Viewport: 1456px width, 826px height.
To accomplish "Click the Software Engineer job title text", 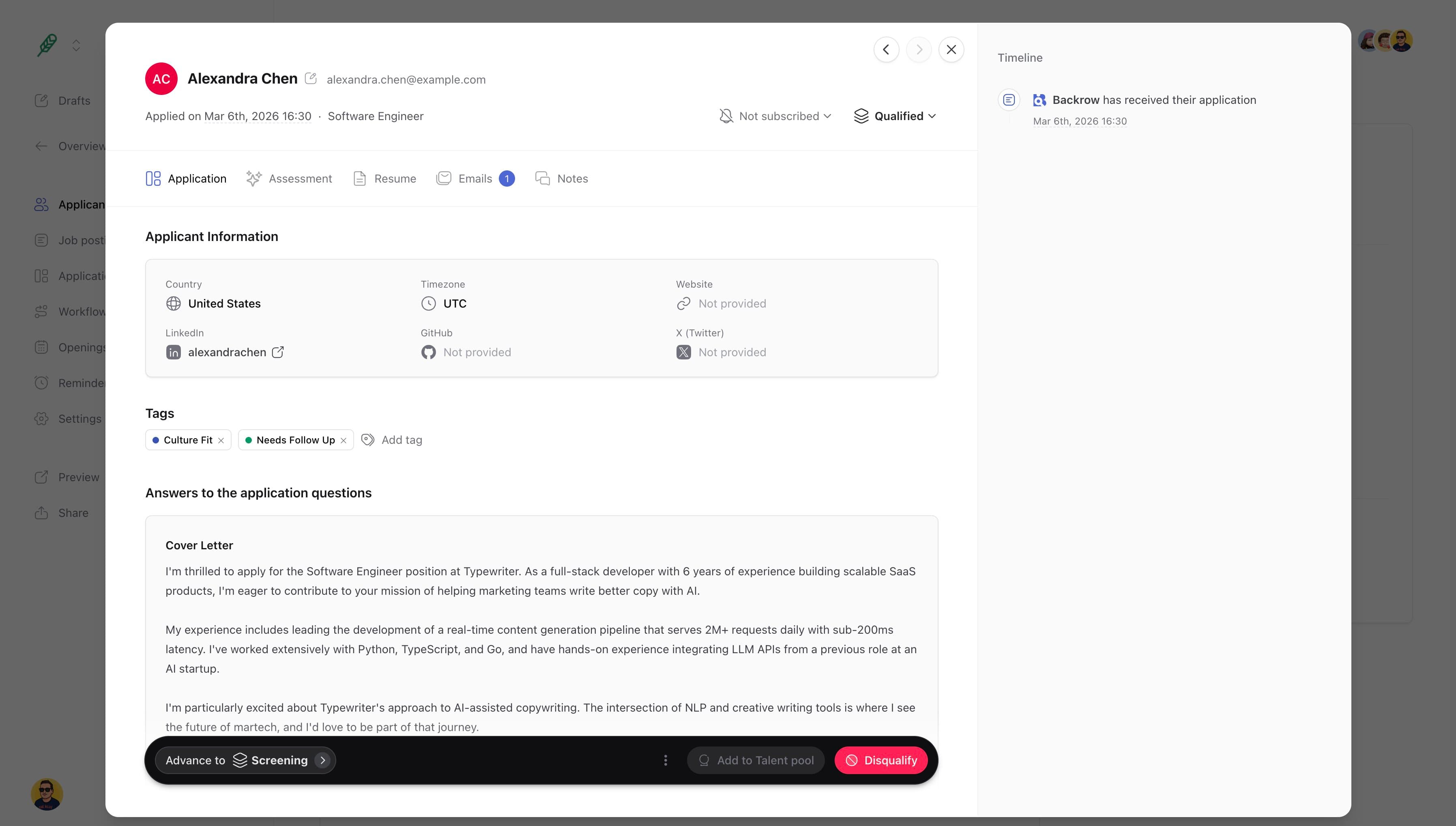I will point(375,116).
